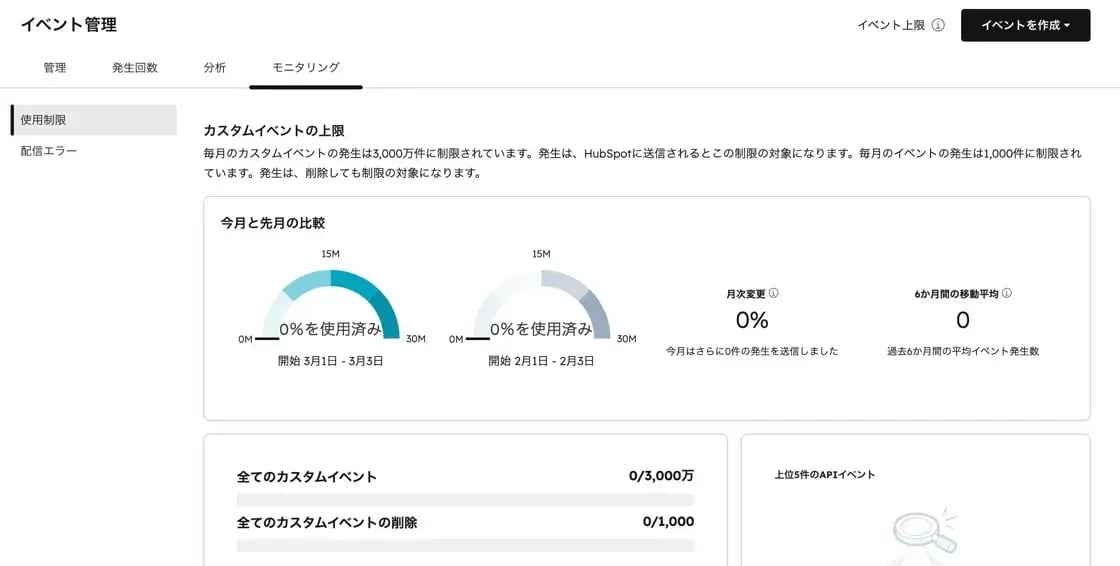
Task: Select 使用制限 in the sidebar
Action: coord(94,120)
